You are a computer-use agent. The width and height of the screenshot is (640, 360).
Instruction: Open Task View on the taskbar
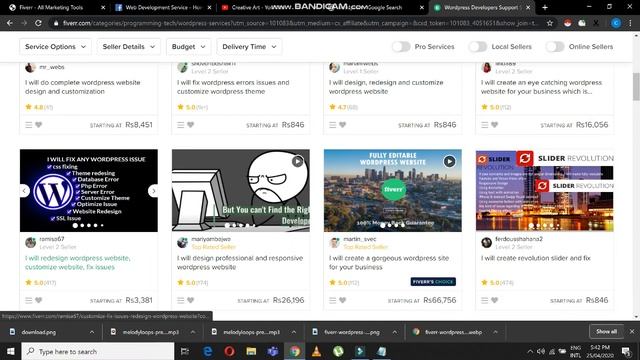[x=184, y=351]
